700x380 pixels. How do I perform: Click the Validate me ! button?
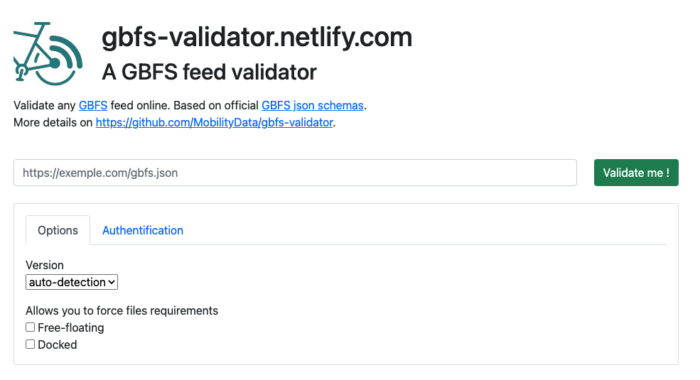(636, 173)
